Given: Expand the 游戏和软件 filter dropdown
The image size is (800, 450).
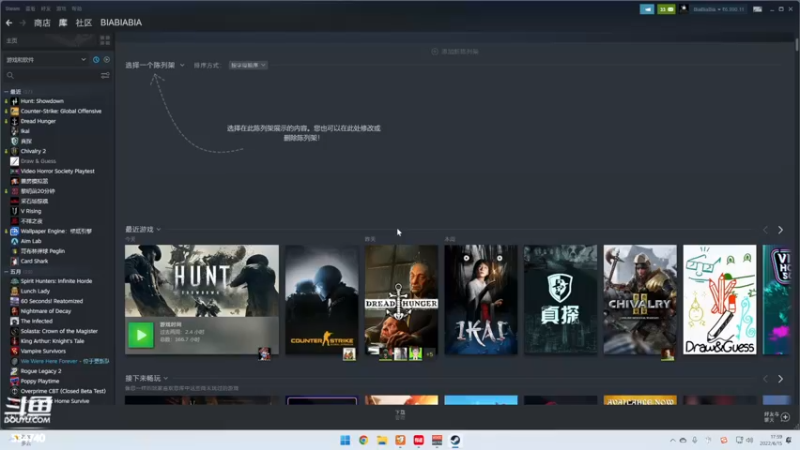Looking at the screenshot, I should tap(46, 60).
